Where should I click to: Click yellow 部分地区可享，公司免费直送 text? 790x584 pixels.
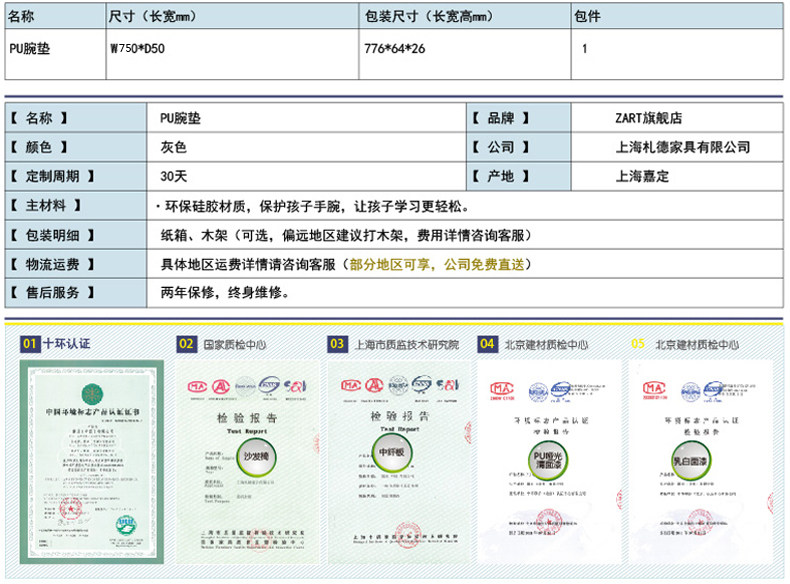[437, 265]
